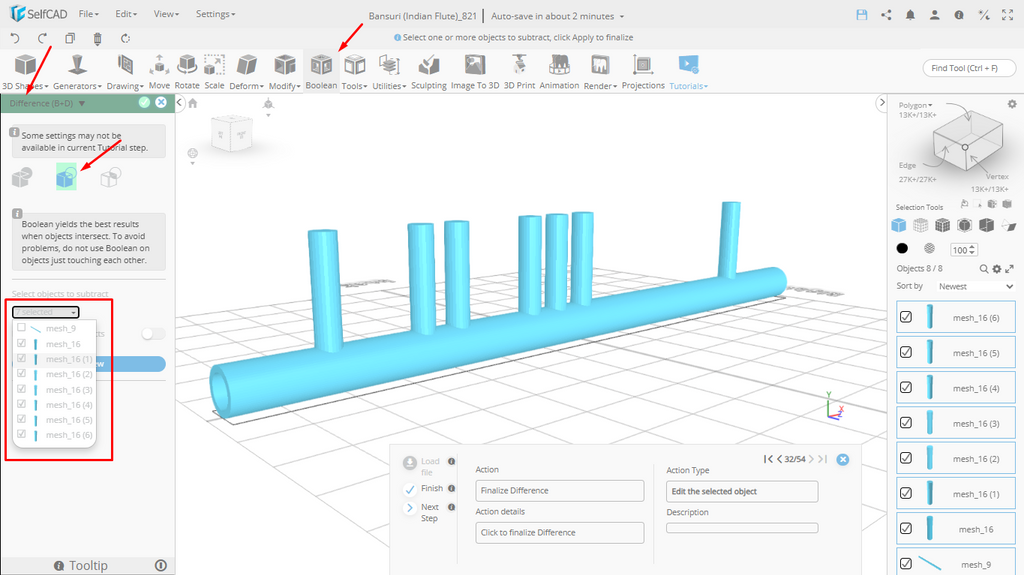This screenshot has width=1024, height=575.
Task: Uncheck mesh_16 (6) in objects panel
Action: point(906,317)
